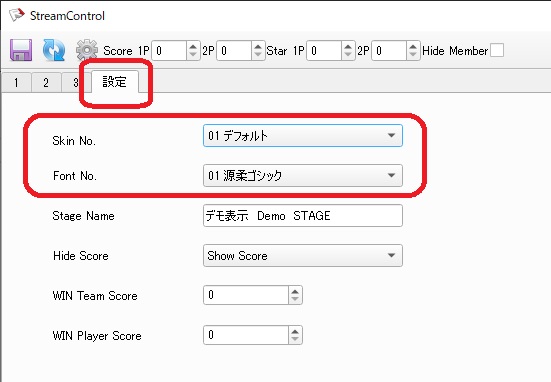The image size is (551, 382).
Task: Decrease Score 2P with down arrow
Action: pos(258,56)
